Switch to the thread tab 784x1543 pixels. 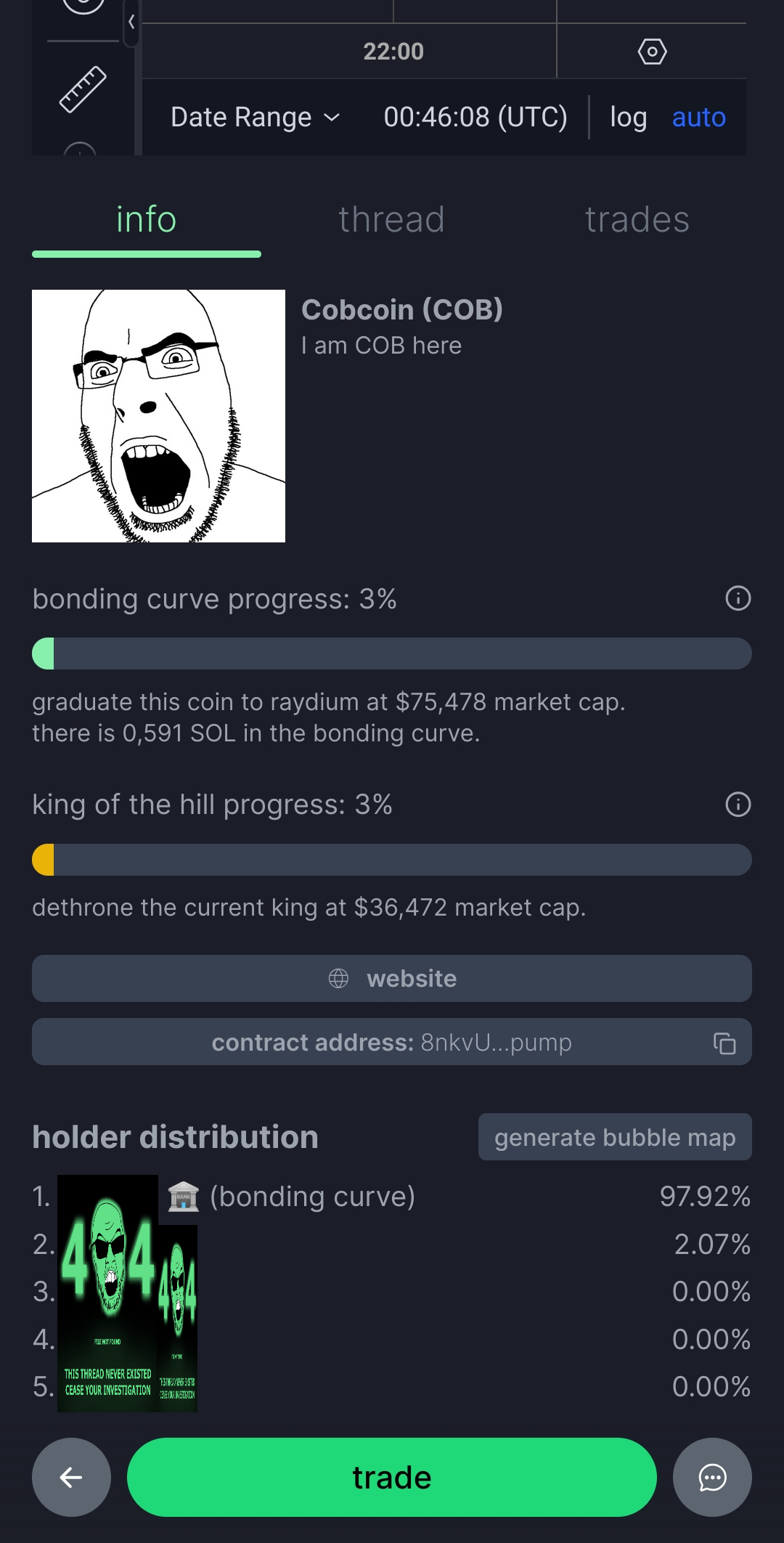pos(391,220)
